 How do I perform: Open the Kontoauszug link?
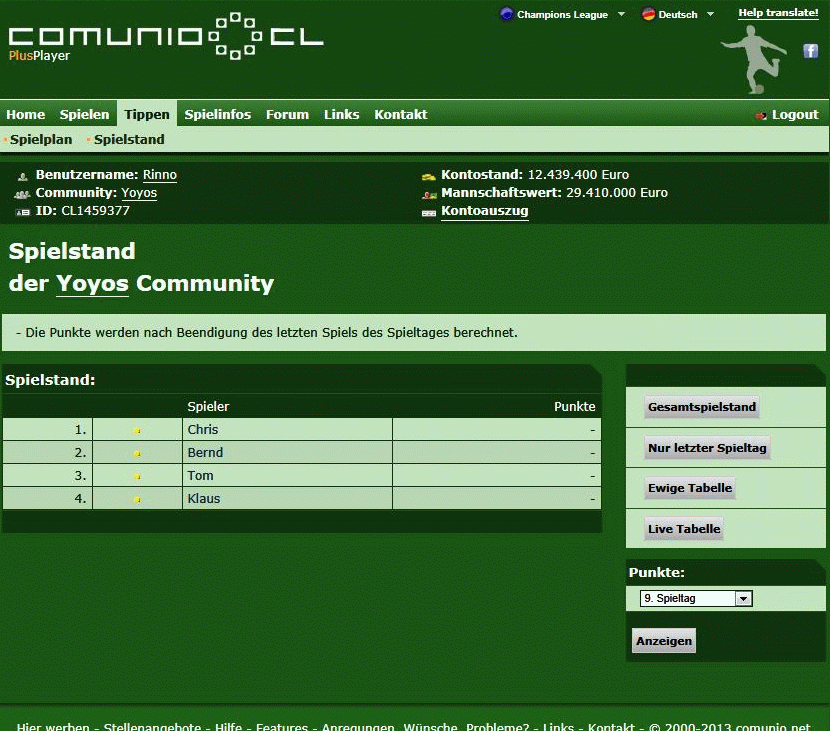pyautogui.click(x=484, y=211)
